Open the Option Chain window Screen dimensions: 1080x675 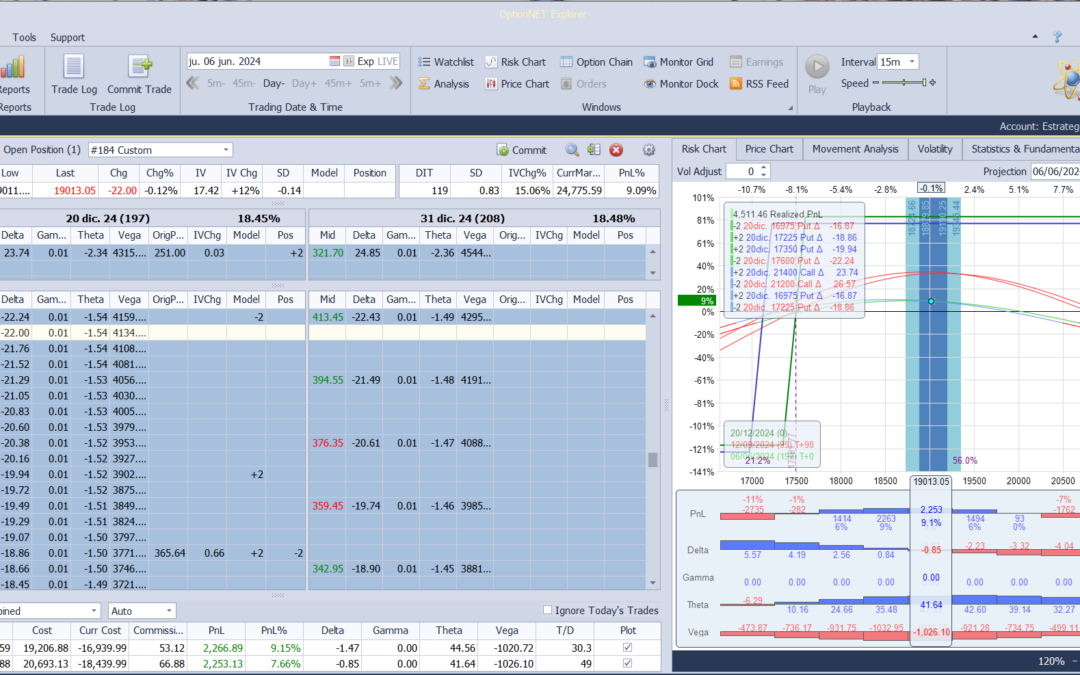pyautogui.click(x=596, y=62)
